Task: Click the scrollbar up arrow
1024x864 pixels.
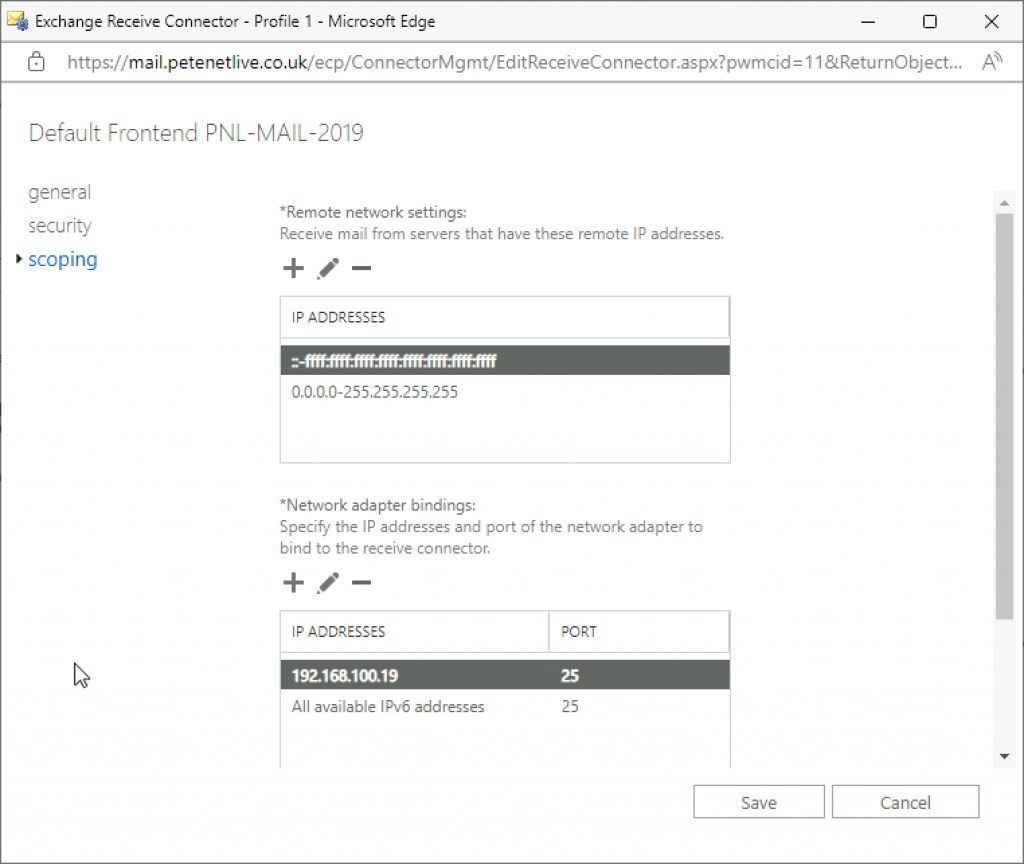Action: pos(1005,201)
